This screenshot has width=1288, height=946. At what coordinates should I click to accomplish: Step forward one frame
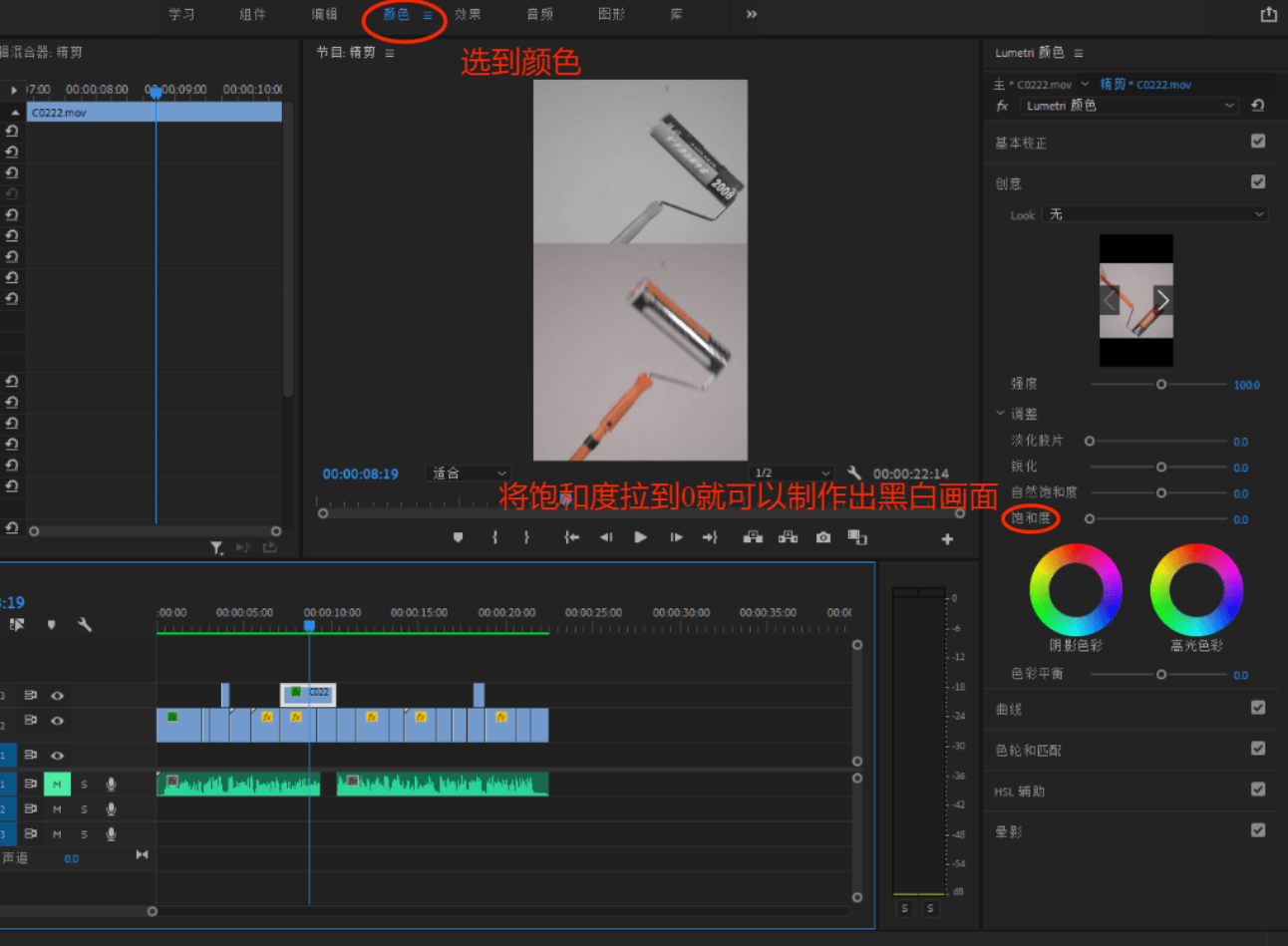[x=676, y=537]
